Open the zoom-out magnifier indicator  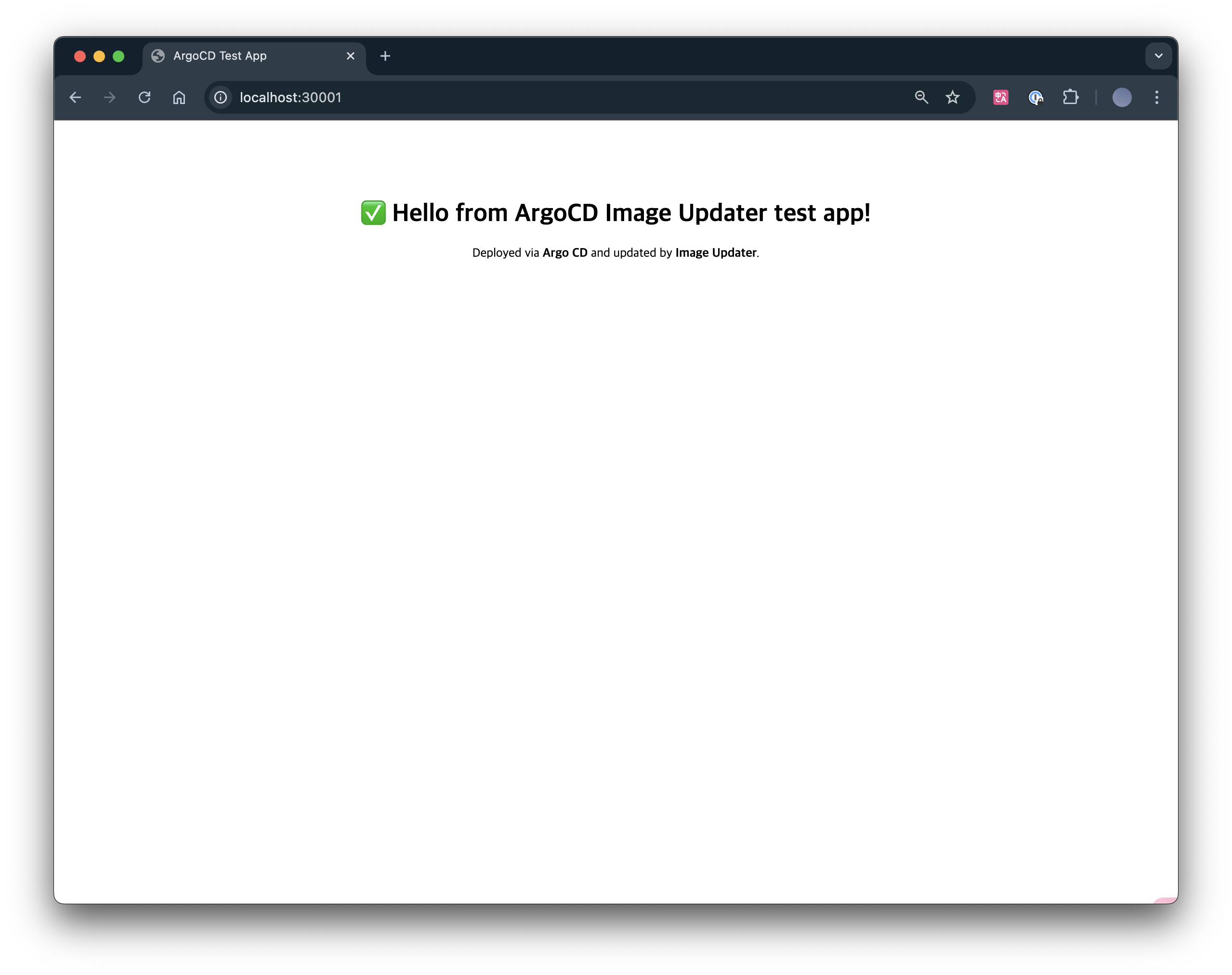coord(921,98)
